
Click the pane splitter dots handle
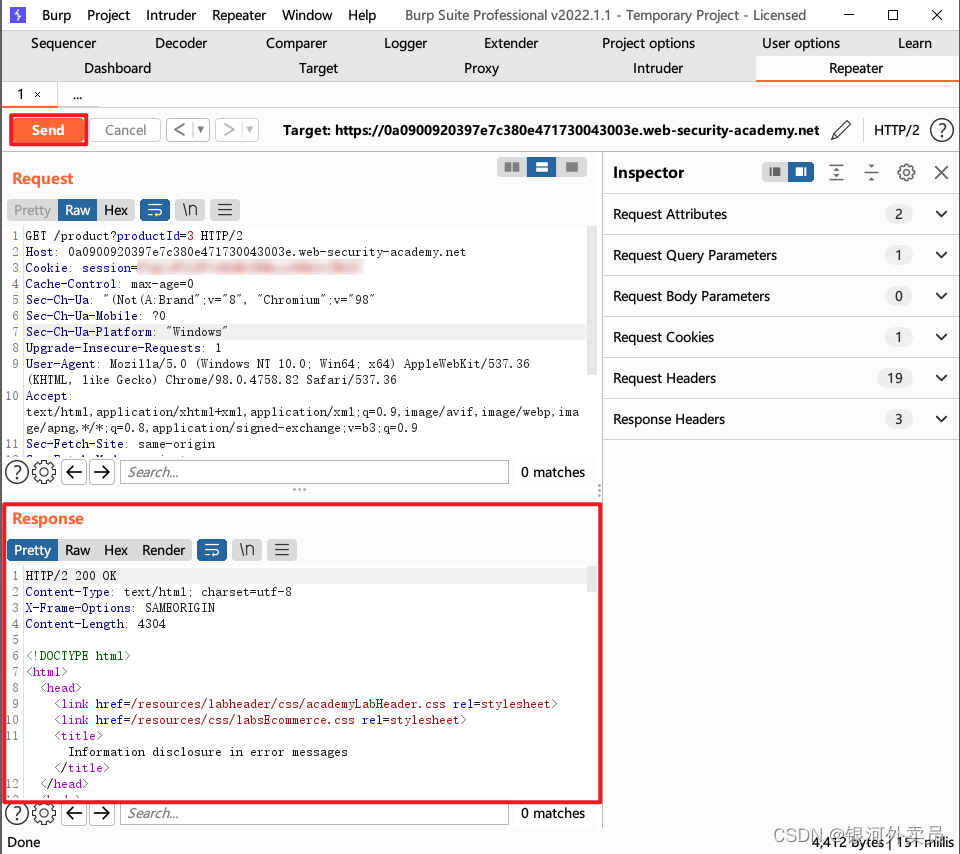click(x=299, y=489)
